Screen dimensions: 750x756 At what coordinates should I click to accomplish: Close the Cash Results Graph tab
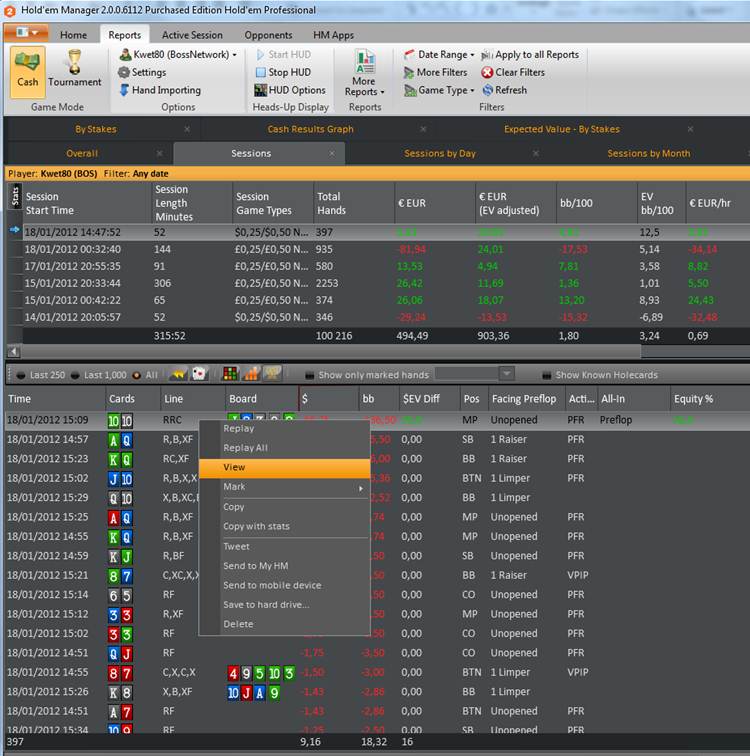point(423,129)
